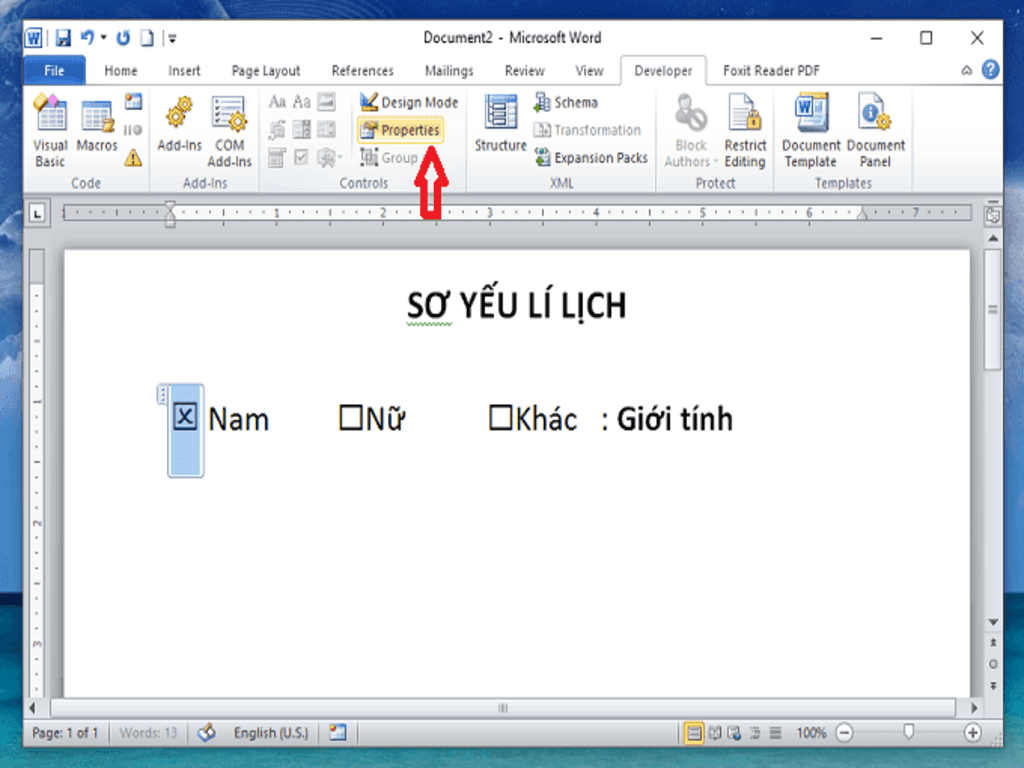Image resolution: width=1024 pixels, height=768 pixels.
Task: Insert a Date Picker content control
Action: click(x=278, y=158)
